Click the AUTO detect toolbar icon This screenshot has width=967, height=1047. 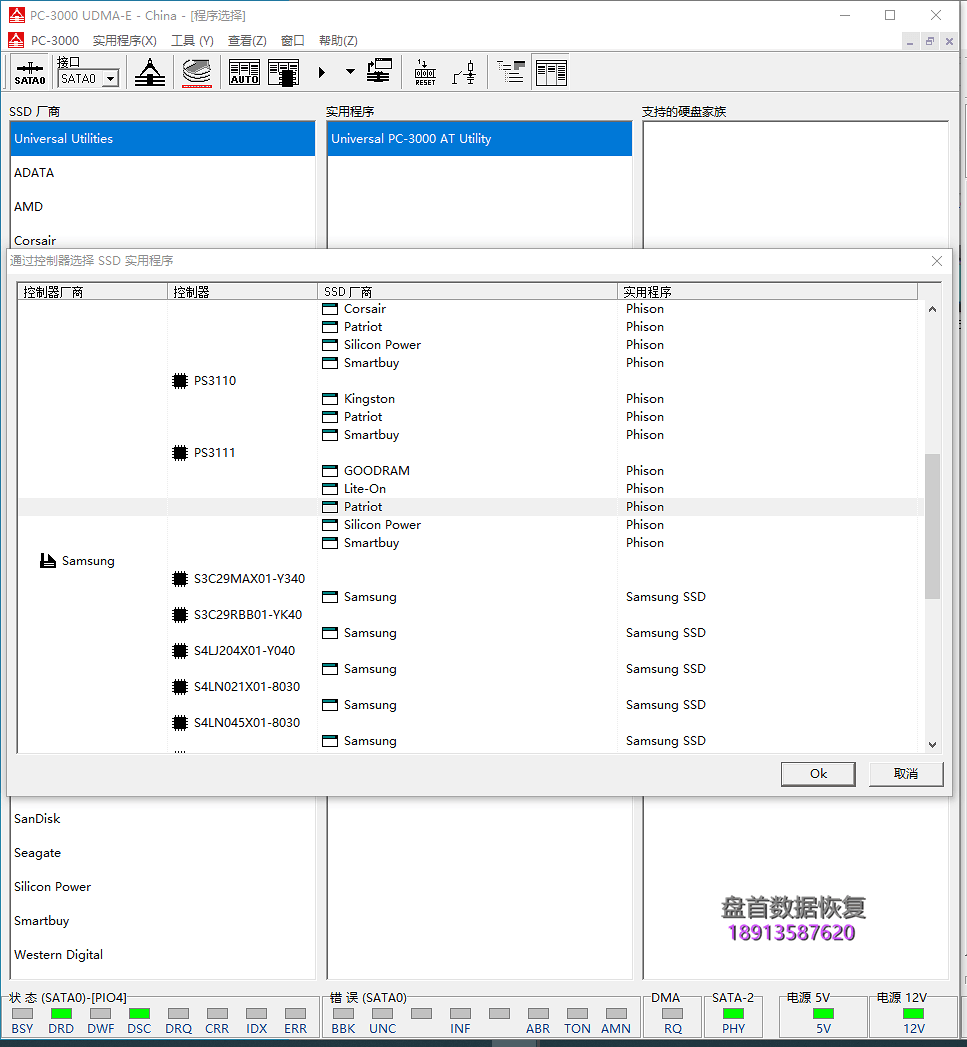pyautogui.click(x=244, y=73)
